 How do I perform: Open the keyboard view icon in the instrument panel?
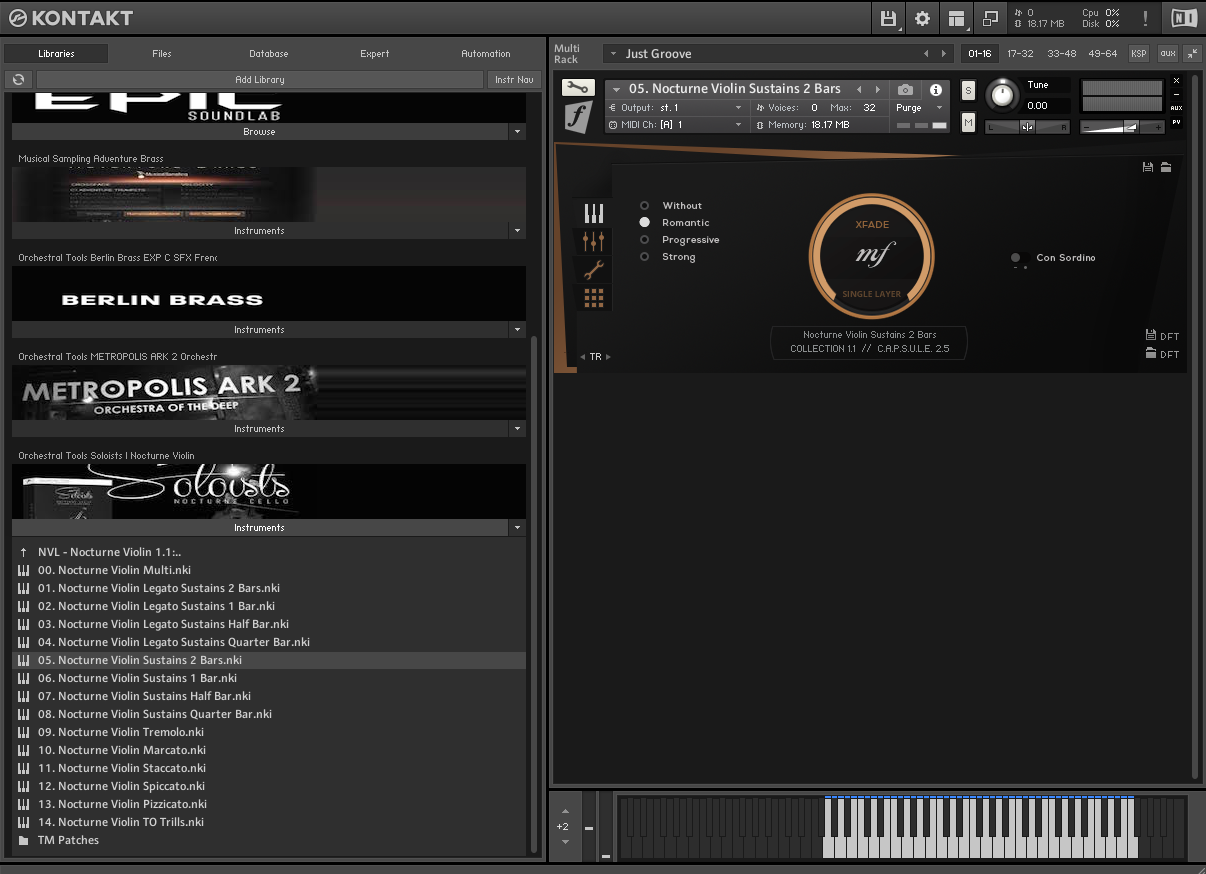[594, 213]
